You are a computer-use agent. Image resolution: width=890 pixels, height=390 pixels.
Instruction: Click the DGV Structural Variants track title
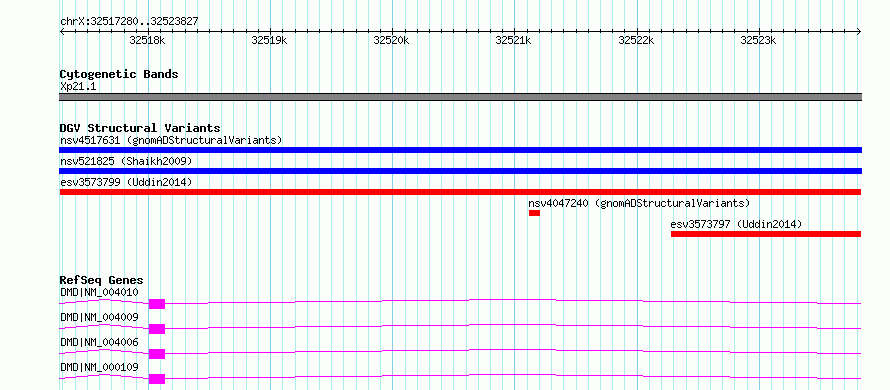pyautogui.click(x=140, y=128)
